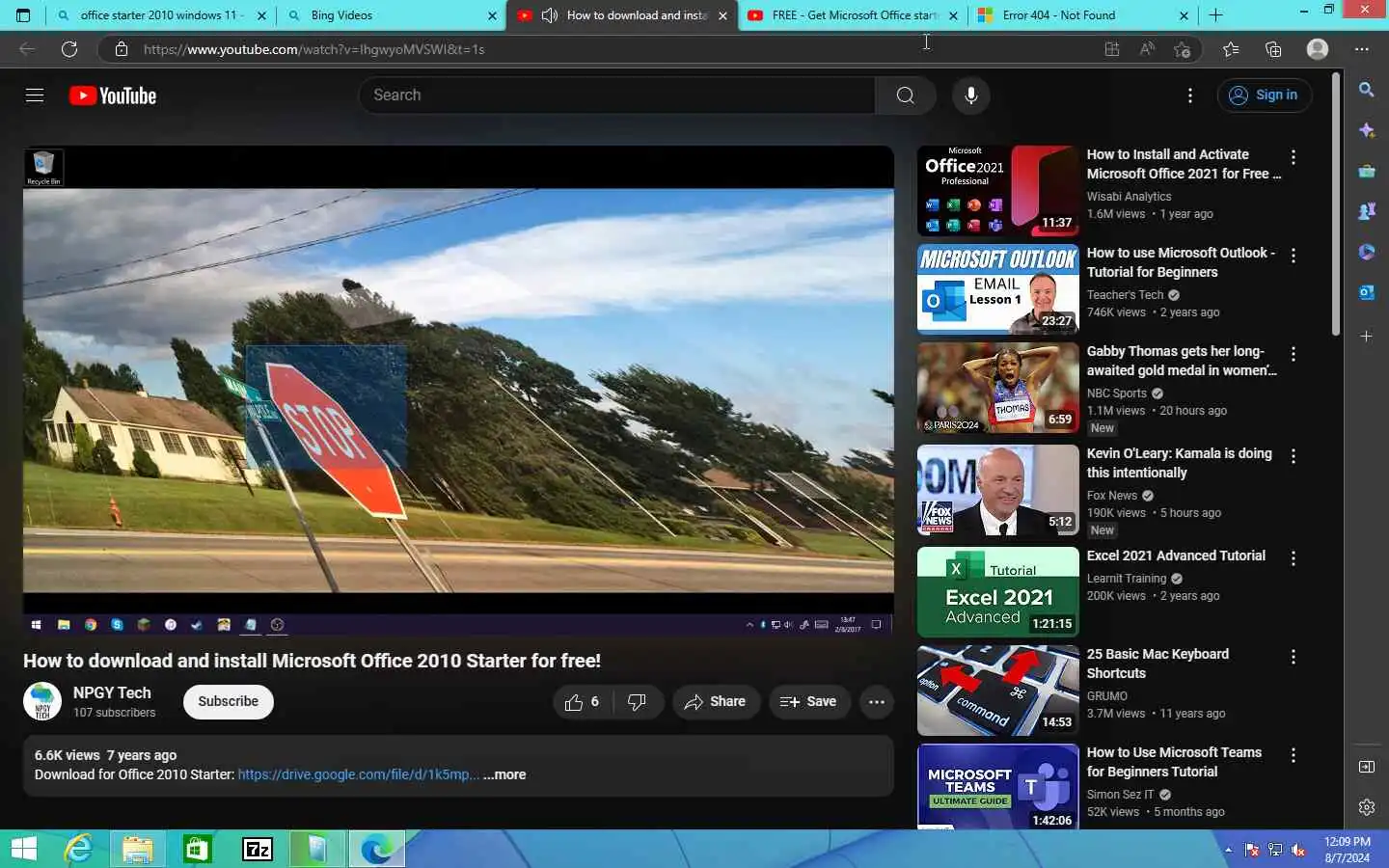Open 7-Zip from the taskbar
1389x868 pixels.
pos(257,849)
